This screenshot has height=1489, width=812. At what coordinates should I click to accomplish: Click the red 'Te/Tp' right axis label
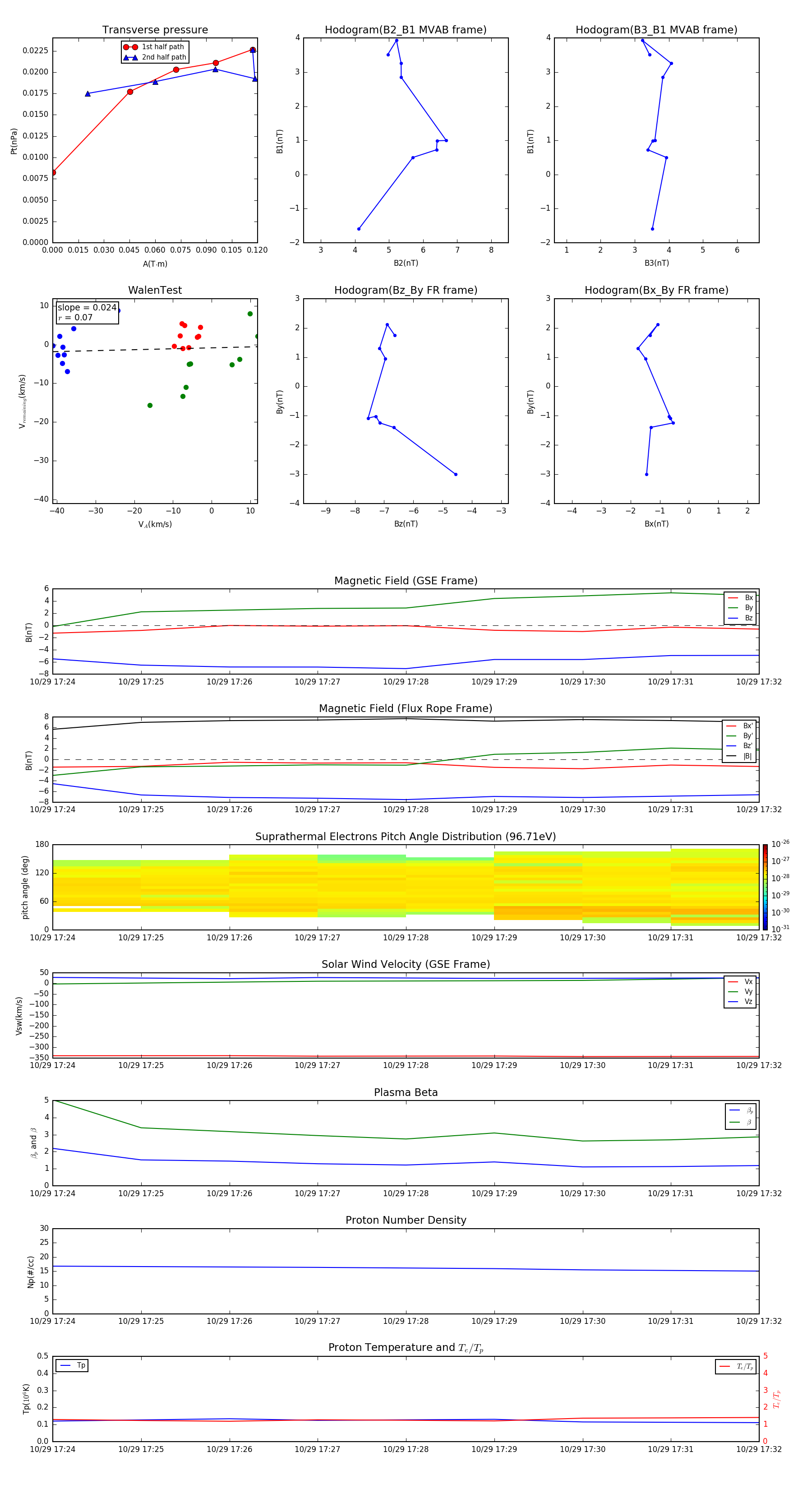pos(777,1399)
